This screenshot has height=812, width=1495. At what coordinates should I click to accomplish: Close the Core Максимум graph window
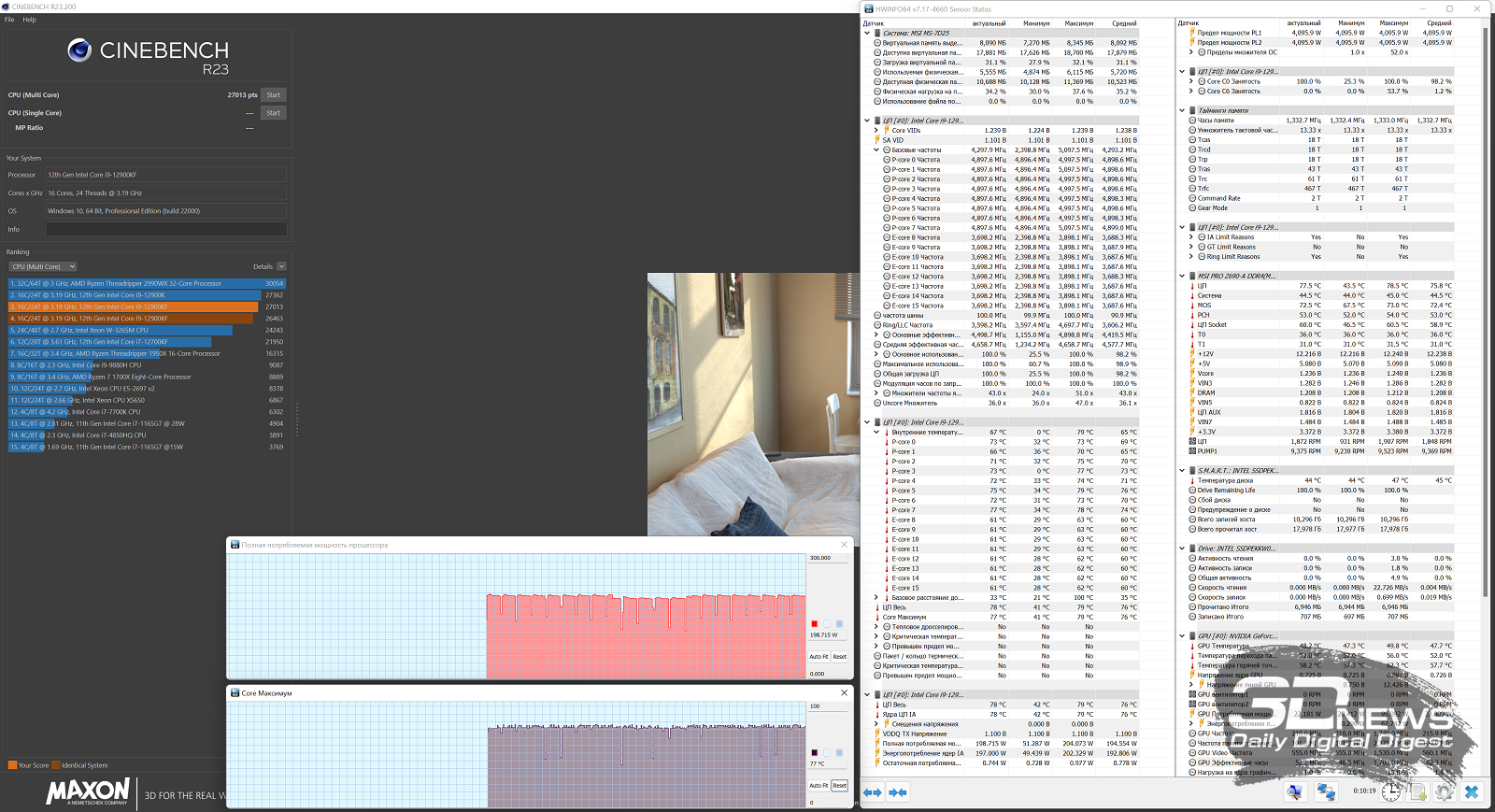point(844,692)
